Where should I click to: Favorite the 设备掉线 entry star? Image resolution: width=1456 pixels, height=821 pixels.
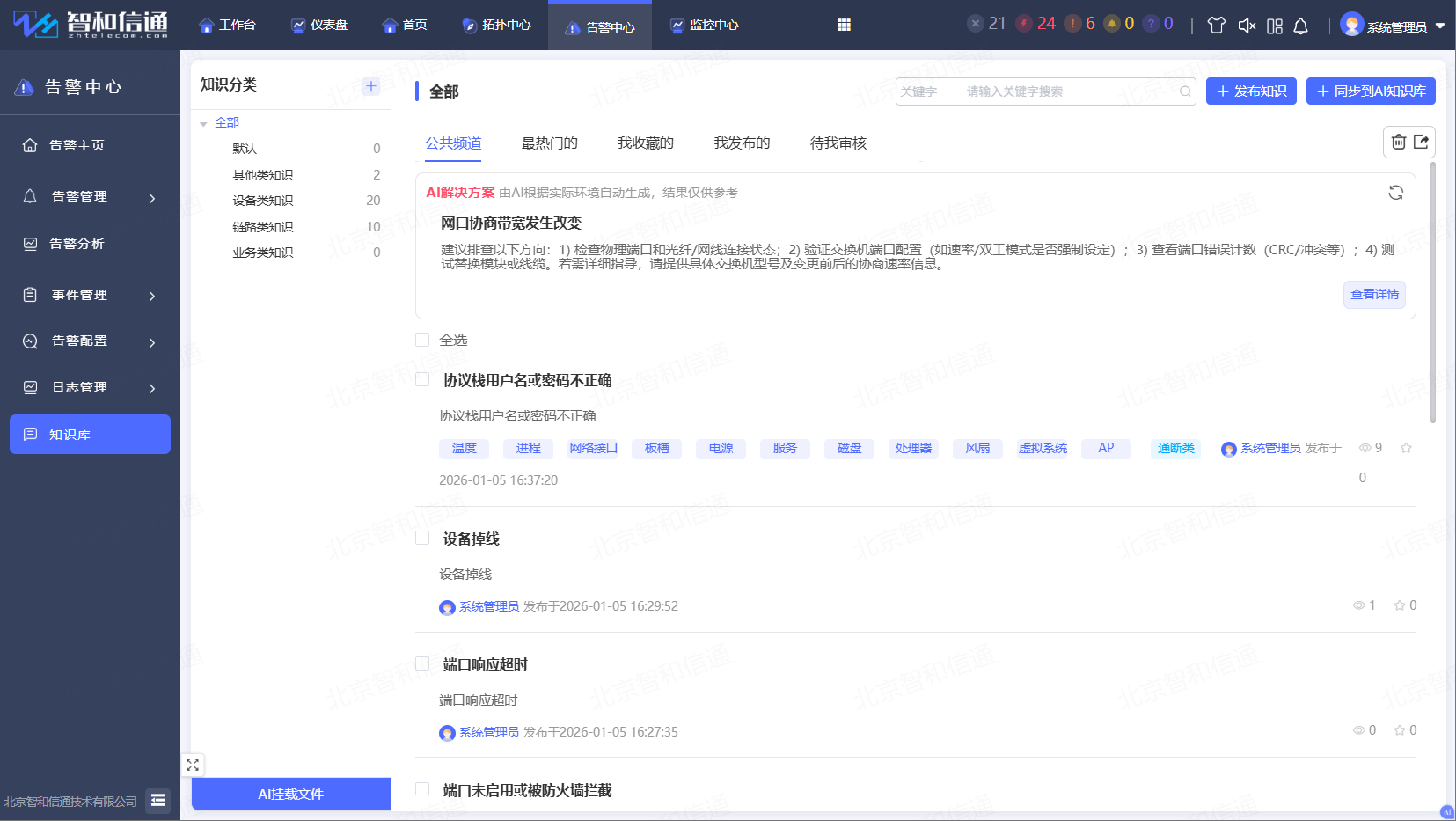tap(1400, 605)
